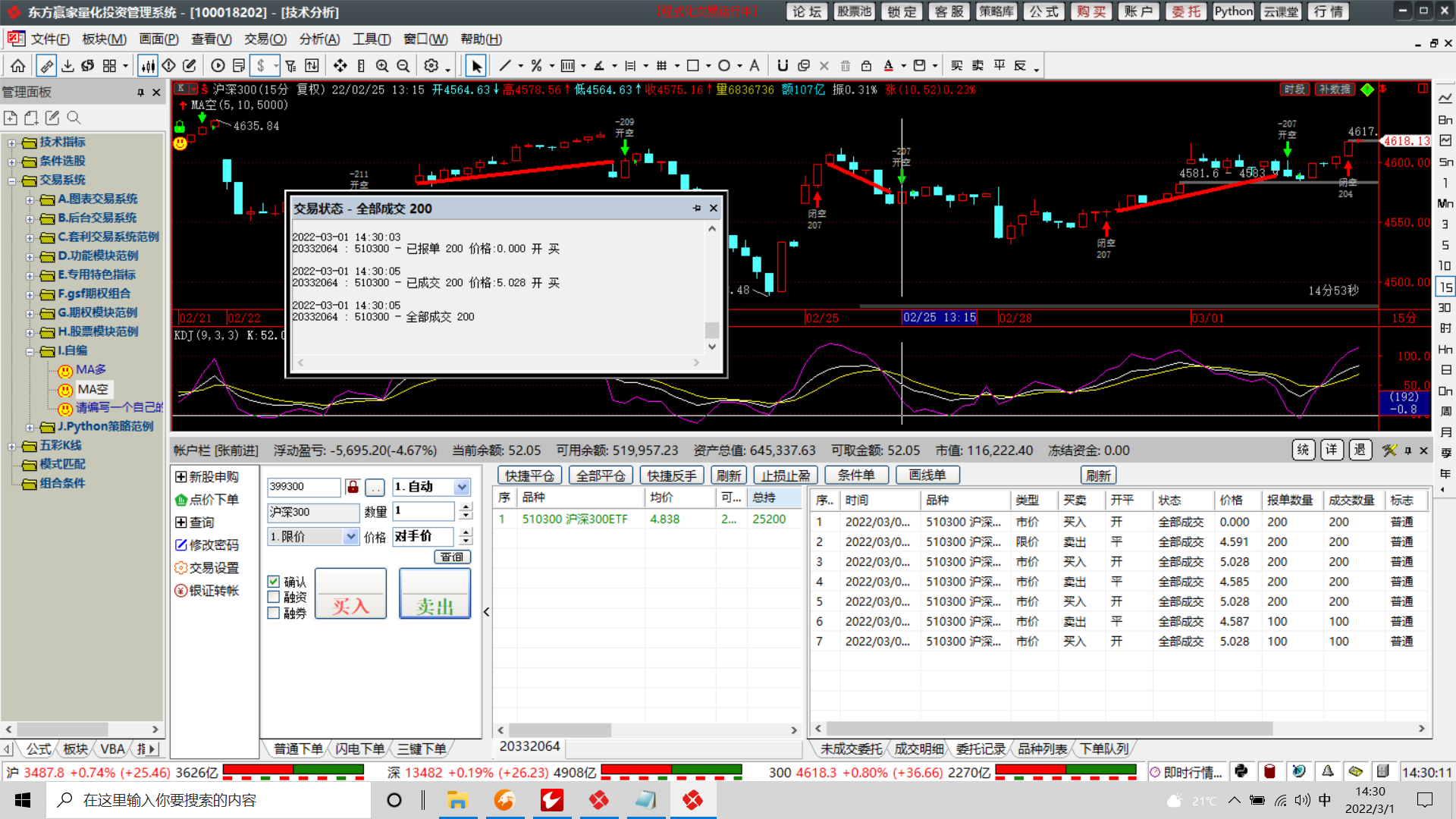Enable the 融券 checkbox
The height and width of the screenshot is (819, 1456).
[274, 613]
